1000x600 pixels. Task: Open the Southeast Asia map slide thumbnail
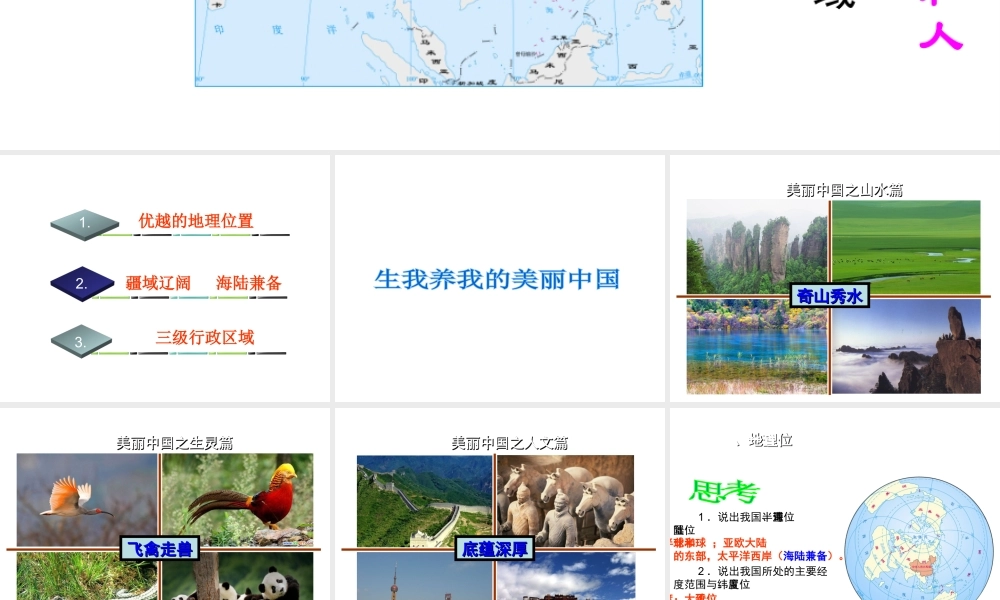448,43
